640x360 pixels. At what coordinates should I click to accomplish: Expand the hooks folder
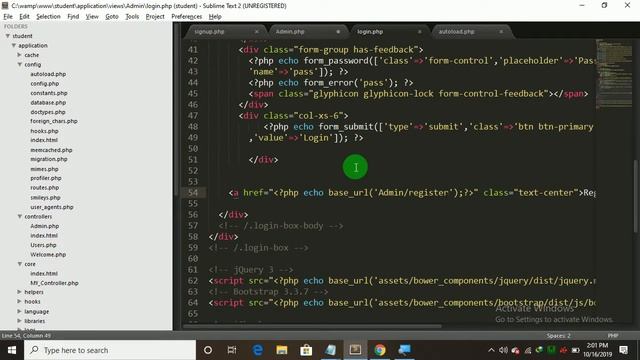[19, 302]
